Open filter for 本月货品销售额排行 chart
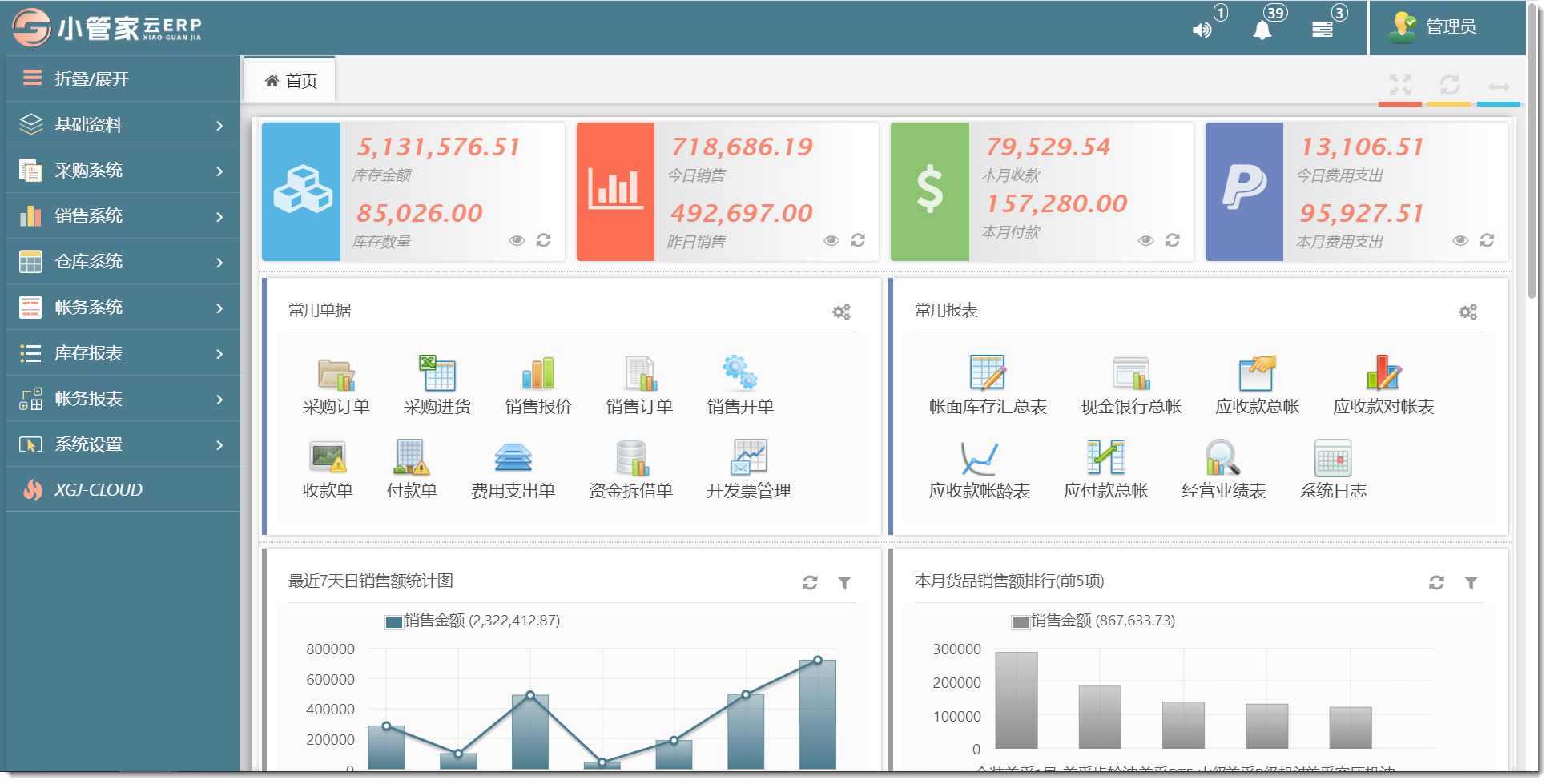 coord(1471,582)
